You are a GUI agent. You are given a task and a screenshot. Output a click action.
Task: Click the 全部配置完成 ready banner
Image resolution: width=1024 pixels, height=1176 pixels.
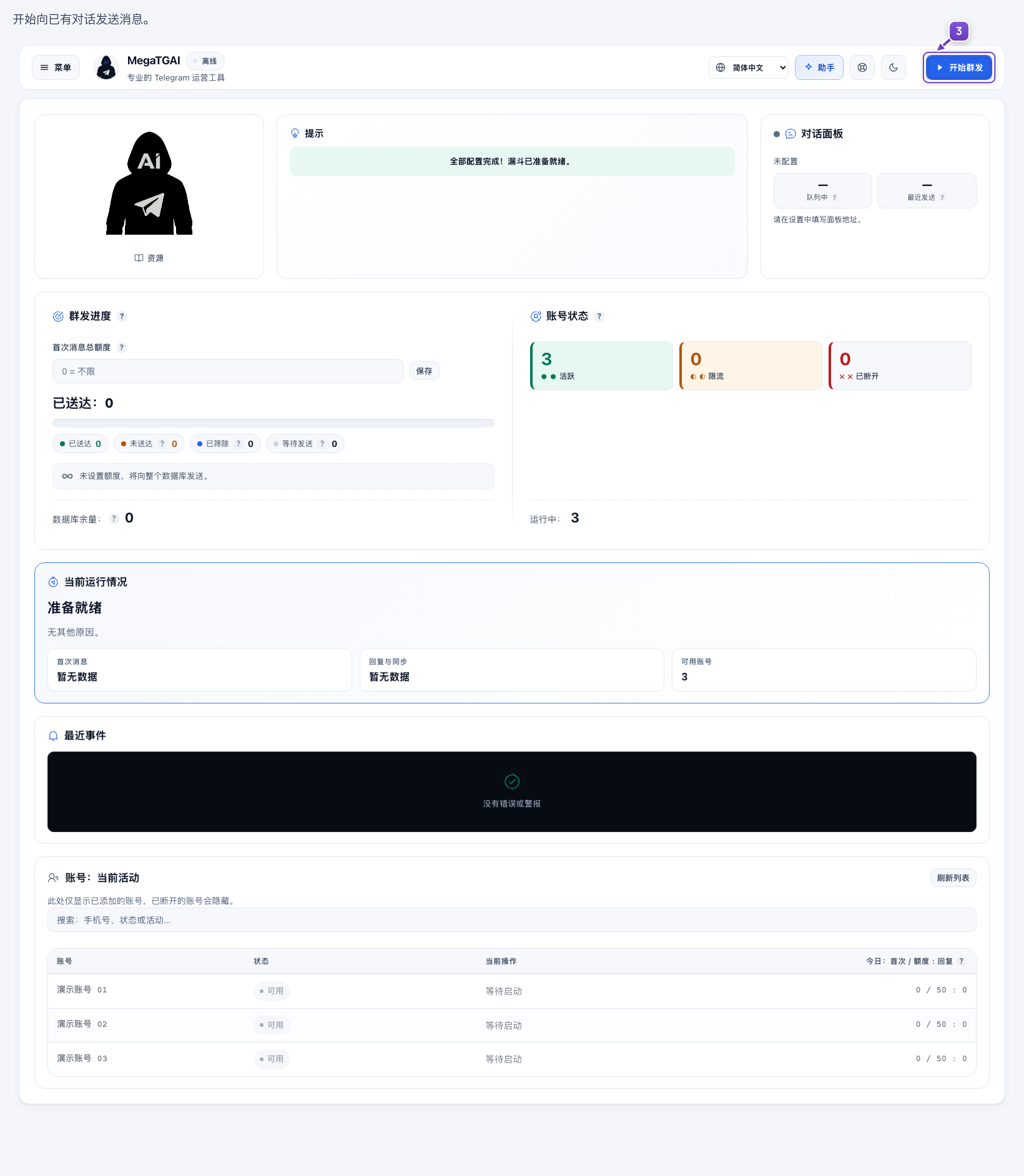pyautogui.click(x=512, y=161)
